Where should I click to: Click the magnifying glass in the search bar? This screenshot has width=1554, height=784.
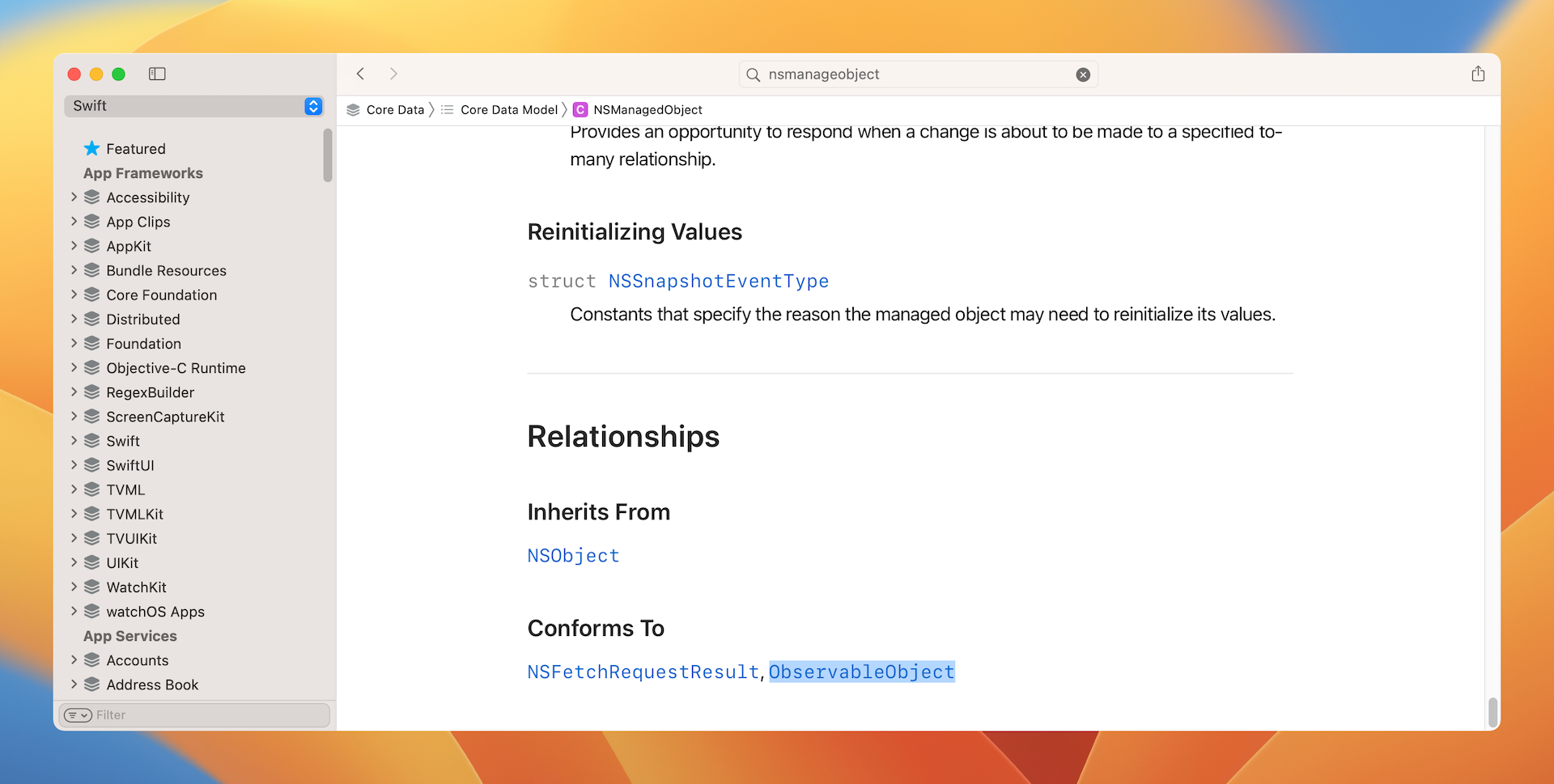[x=754, y=74]
